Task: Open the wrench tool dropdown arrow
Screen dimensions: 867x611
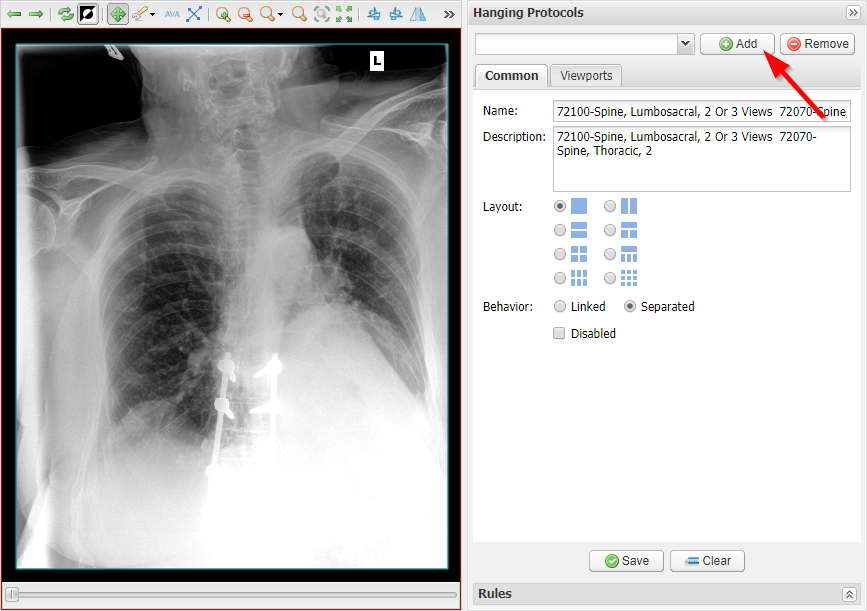Action: coord(153,14)
